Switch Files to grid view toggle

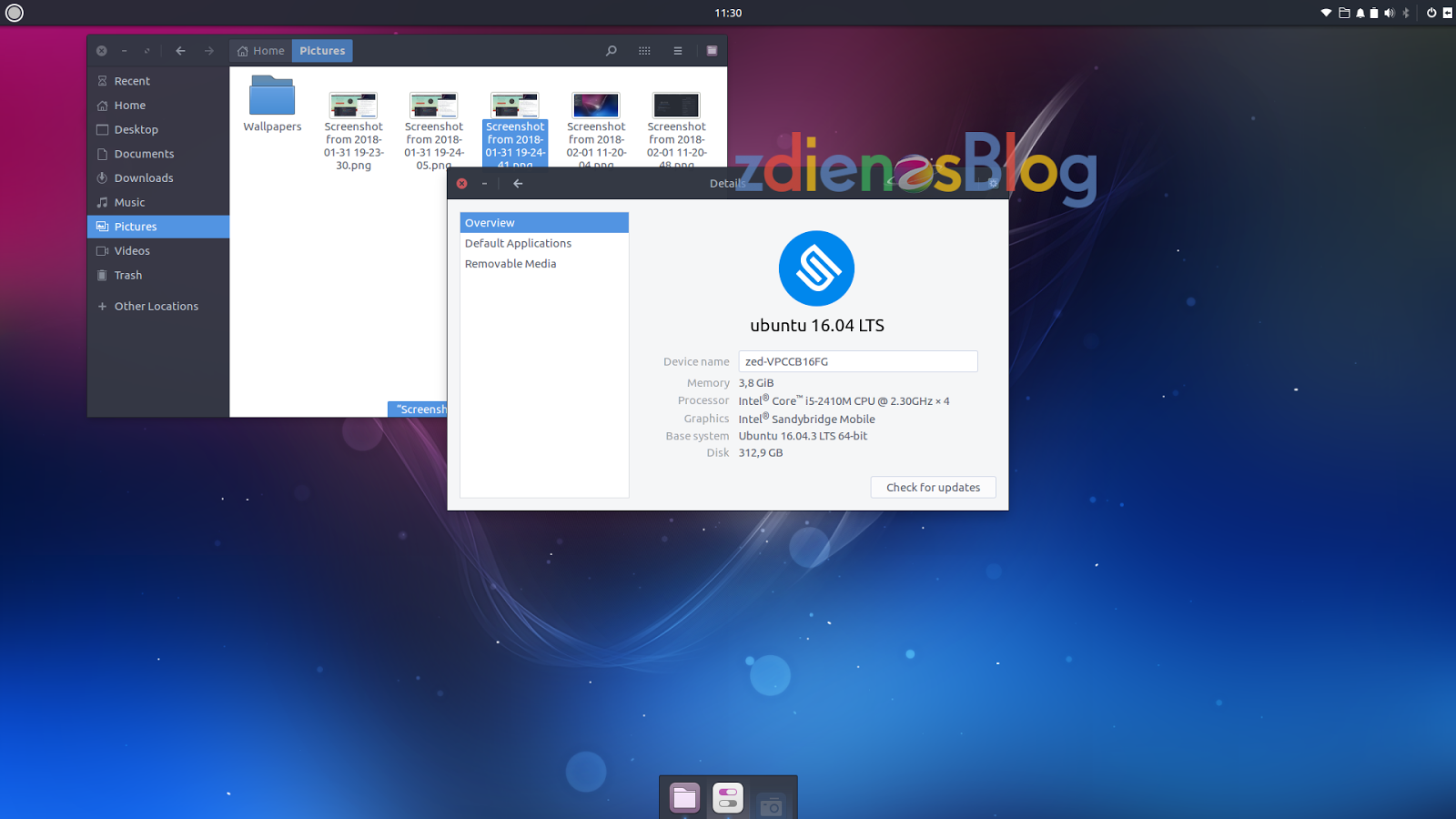click(644, 51)
